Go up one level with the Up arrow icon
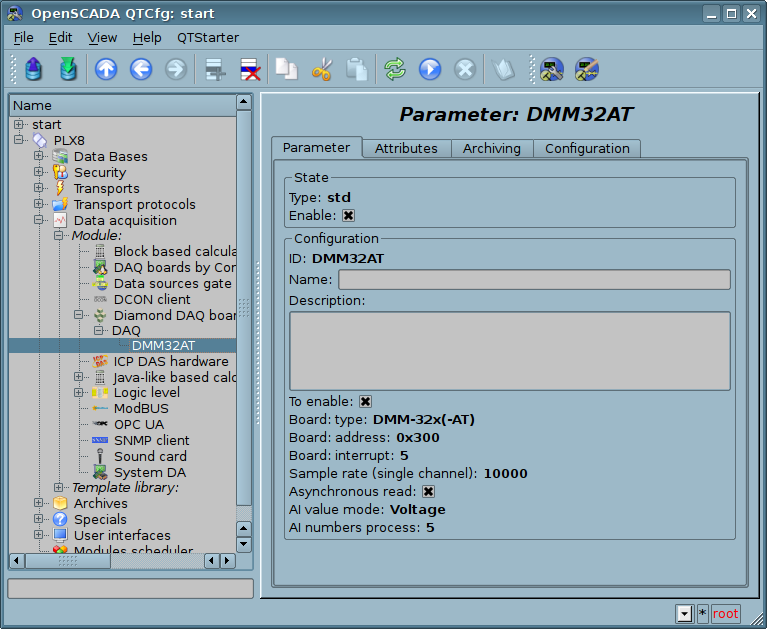This screenshot has width=767, height=629. 106,69
